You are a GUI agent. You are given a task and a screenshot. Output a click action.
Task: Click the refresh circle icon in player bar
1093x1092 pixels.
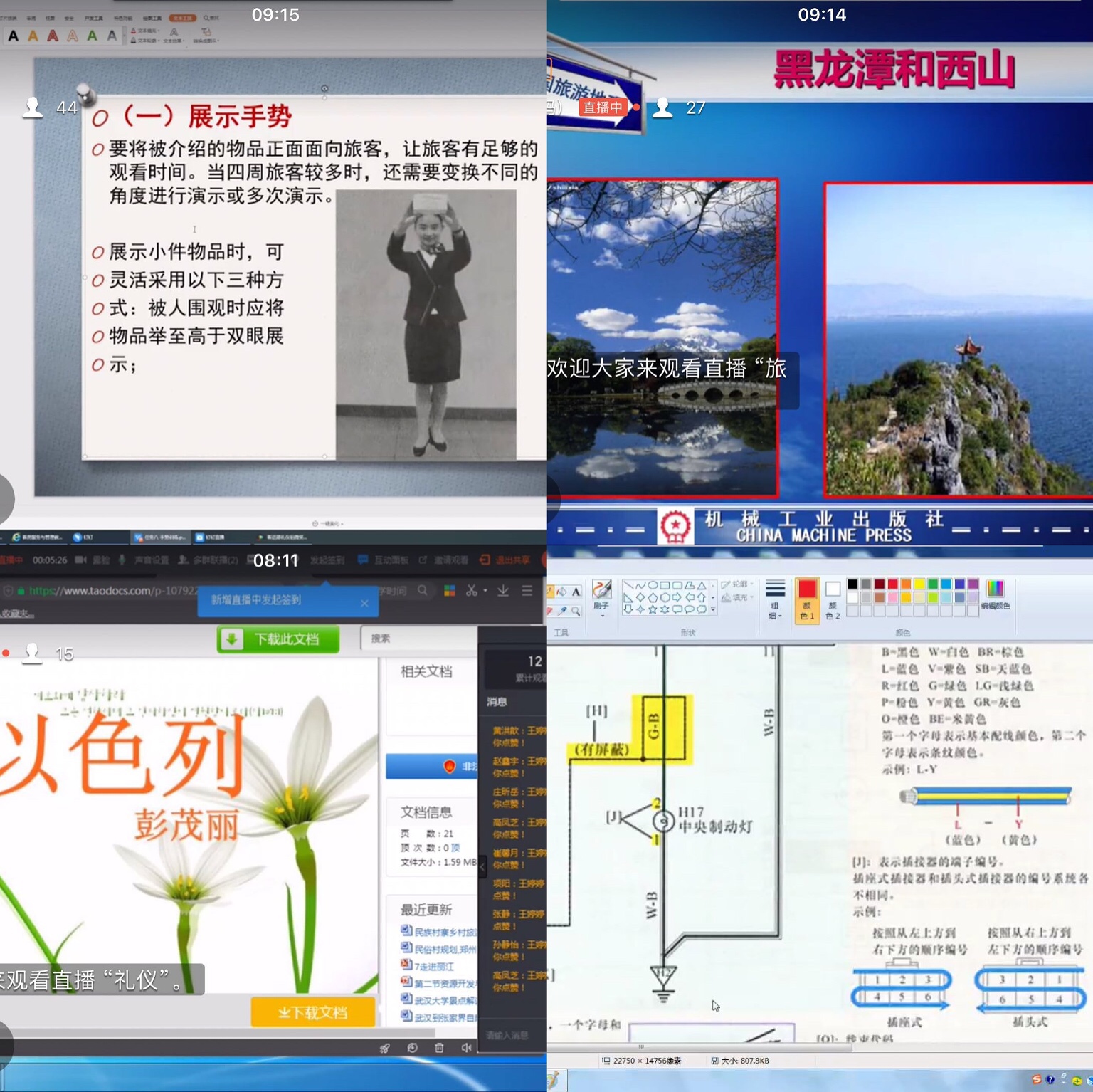pyautogui.click(x=412, y=1047)
